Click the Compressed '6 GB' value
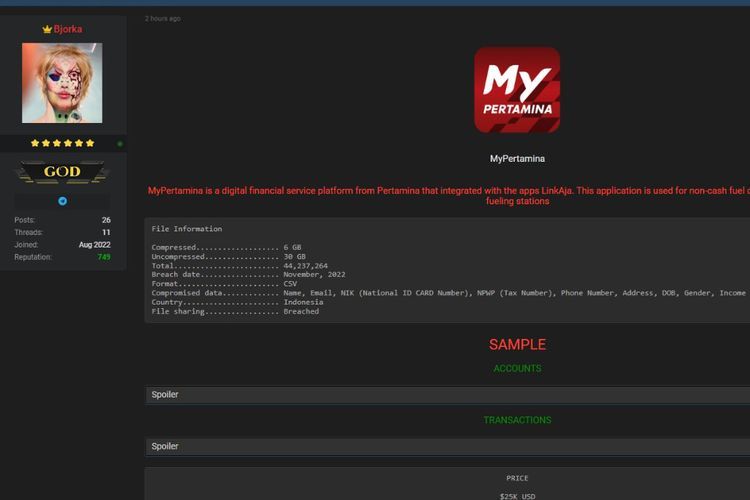The width and height of the screenshot is (750, 500). click(292, 247)
